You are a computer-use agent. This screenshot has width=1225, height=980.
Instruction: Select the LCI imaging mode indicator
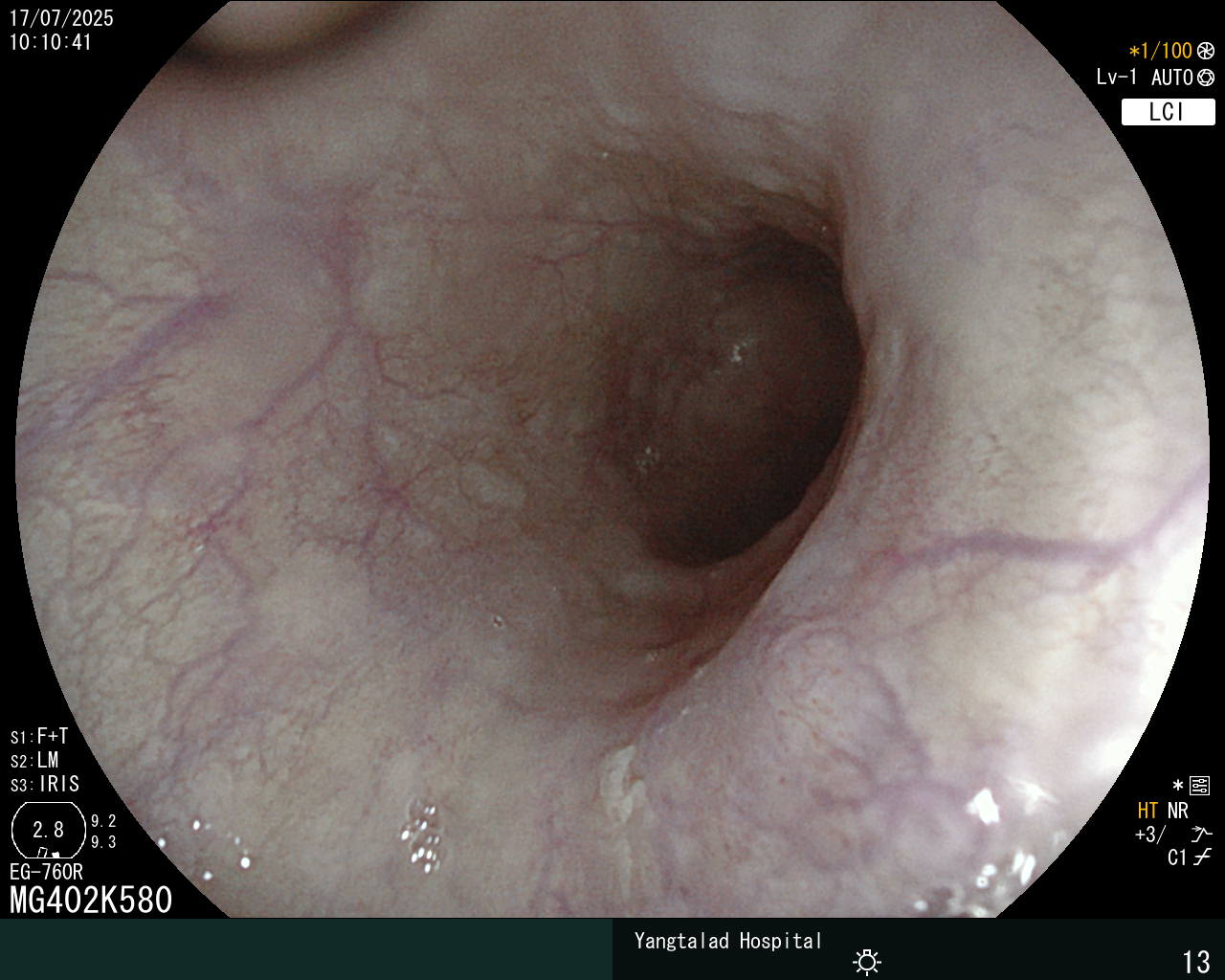(1168, 112)
